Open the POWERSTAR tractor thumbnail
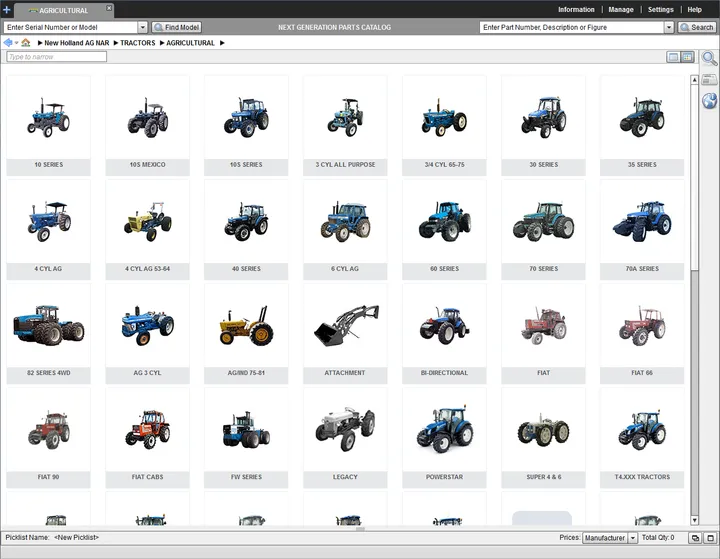This screenshot has width=720, height=559. click(444, 438)
